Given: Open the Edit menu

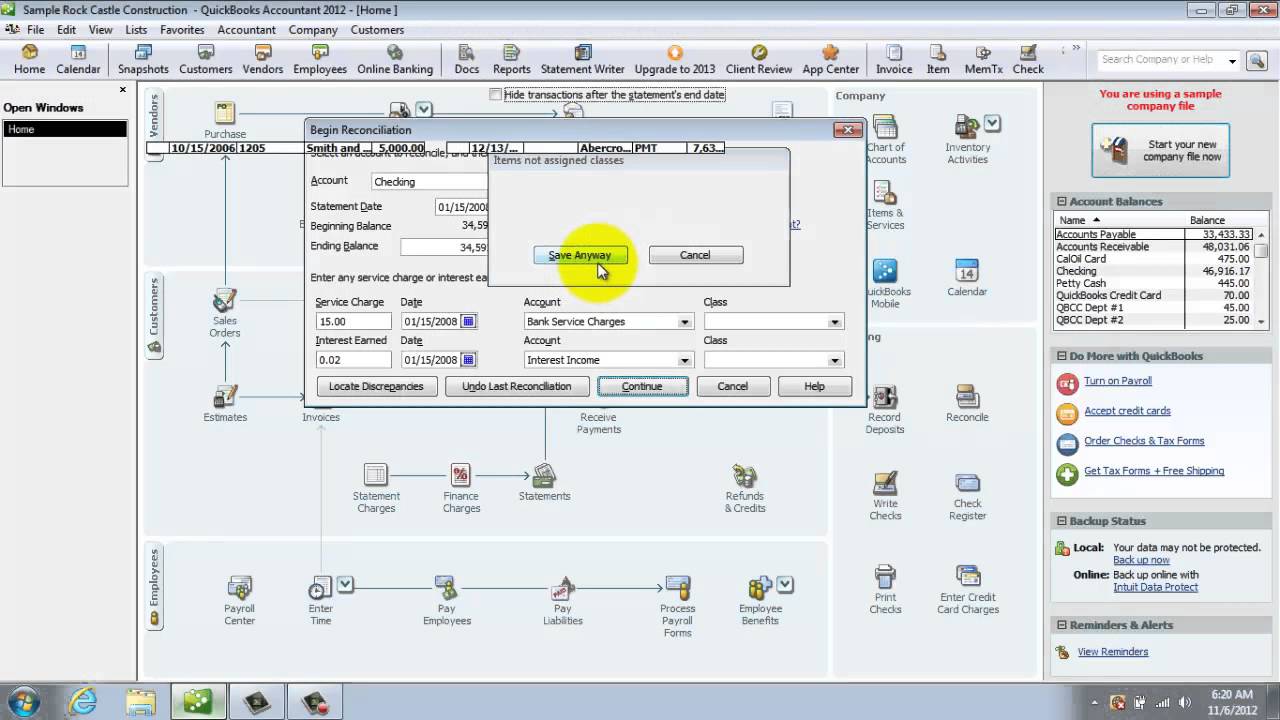Looking at the screenshot, I should coord(66,30).
